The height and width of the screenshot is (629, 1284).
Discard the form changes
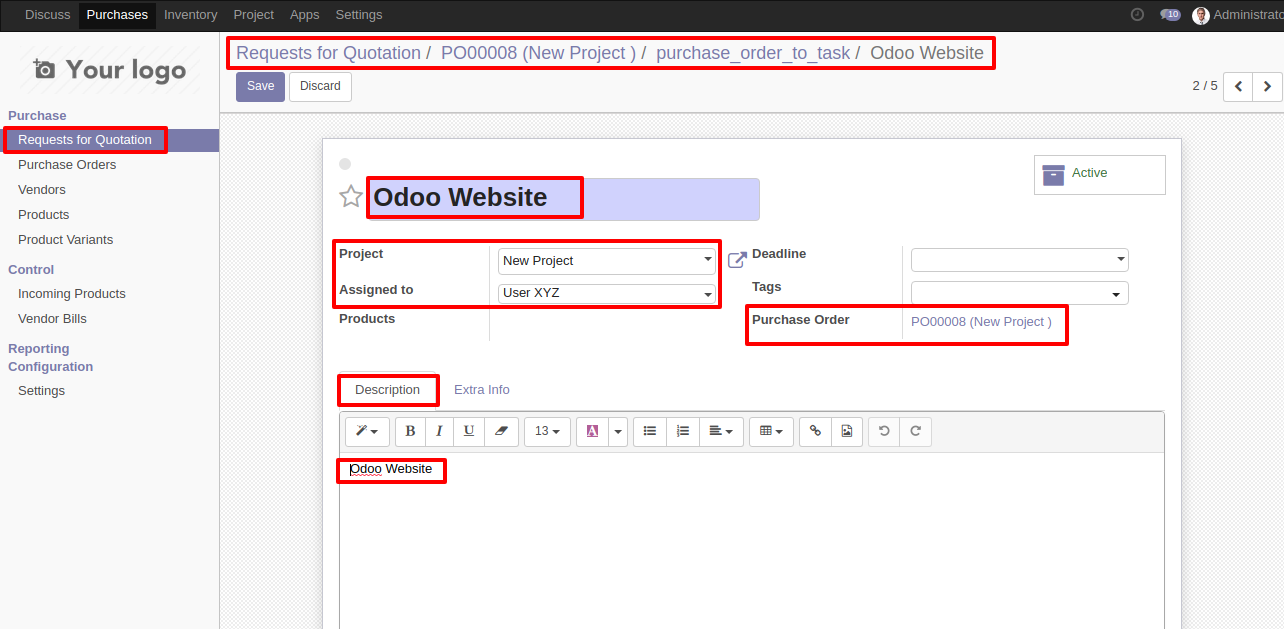[320, 86]
